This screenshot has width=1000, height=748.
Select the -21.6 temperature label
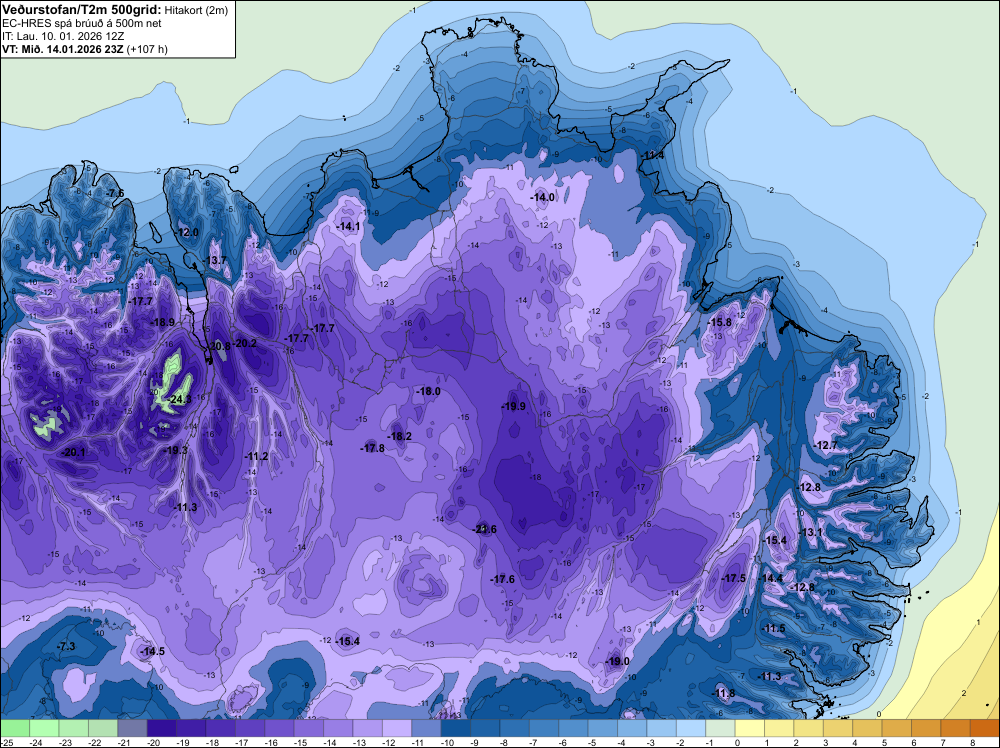(x=484, y=529)
